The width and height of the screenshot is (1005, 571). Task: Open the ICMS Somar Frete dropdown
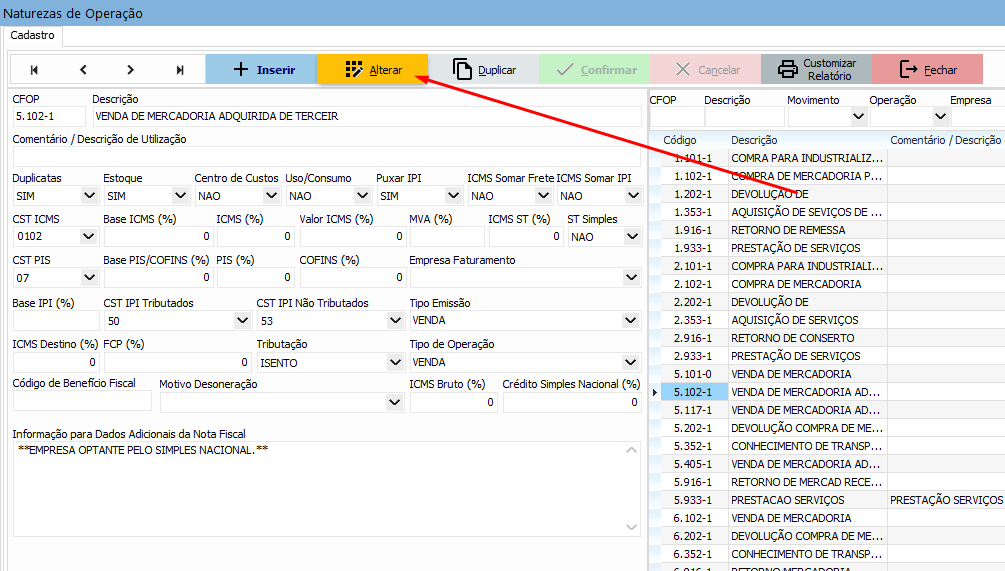(x=543, y=195)
